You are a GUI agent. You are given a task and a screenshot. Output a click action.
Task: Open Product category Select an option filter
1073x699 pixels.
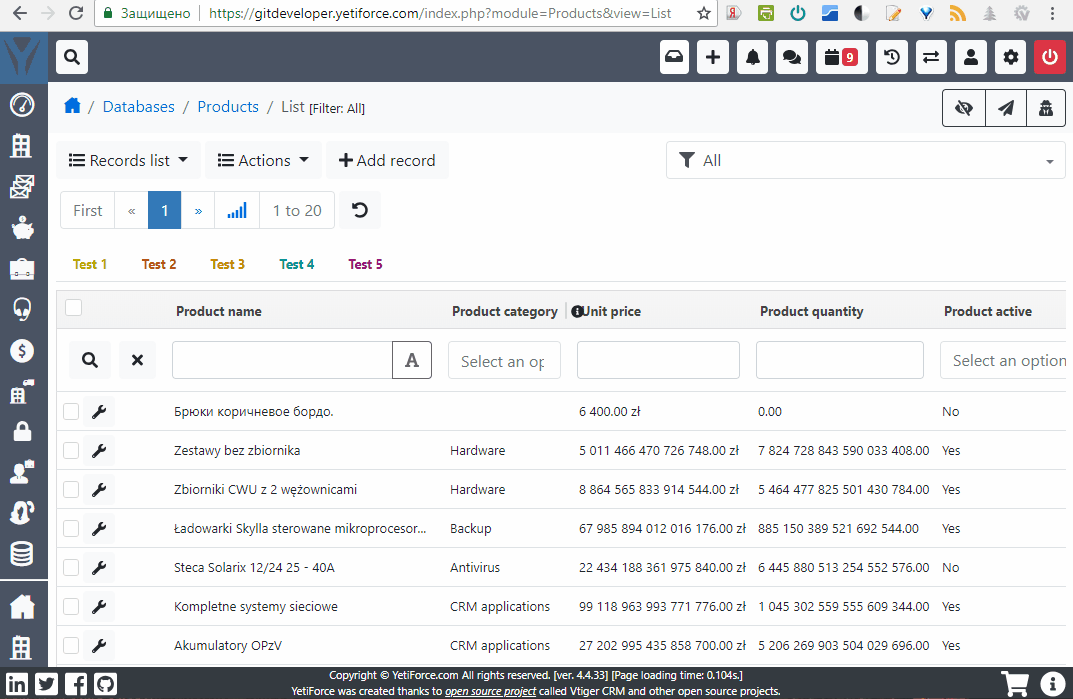[504, 360]
